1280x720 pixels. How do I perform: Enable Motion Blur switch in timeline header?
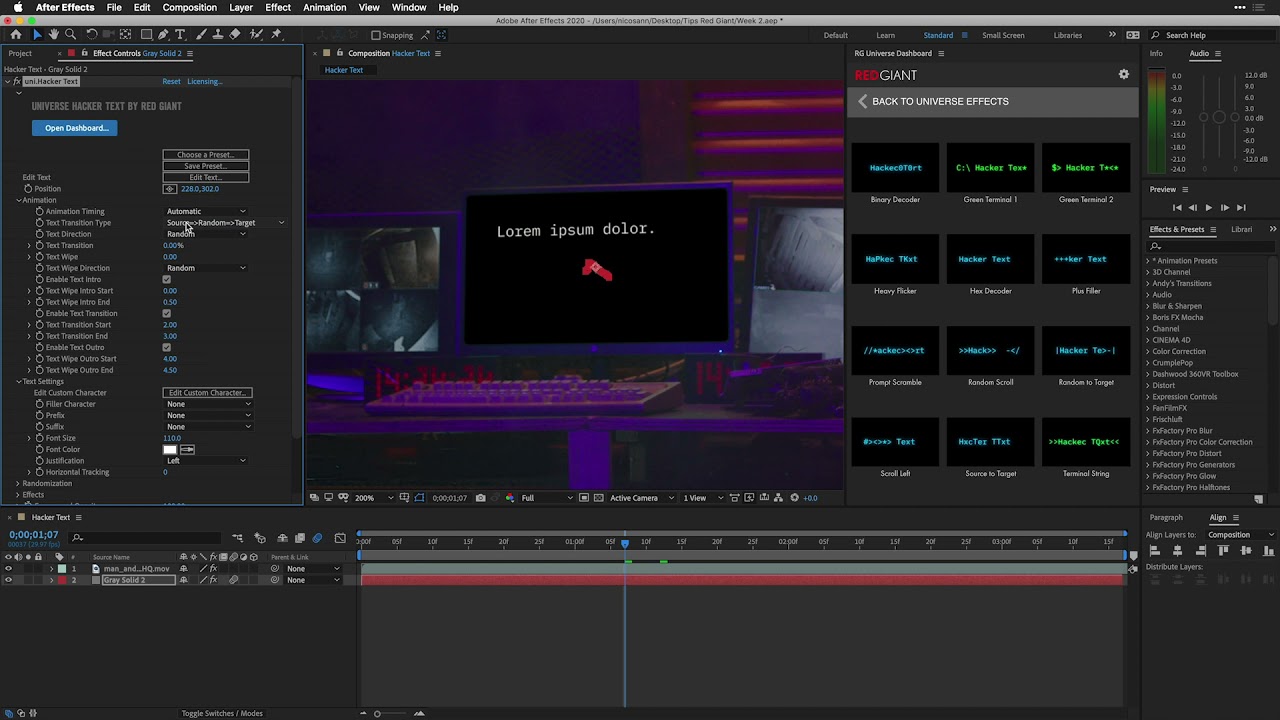[x=318, y=538]
